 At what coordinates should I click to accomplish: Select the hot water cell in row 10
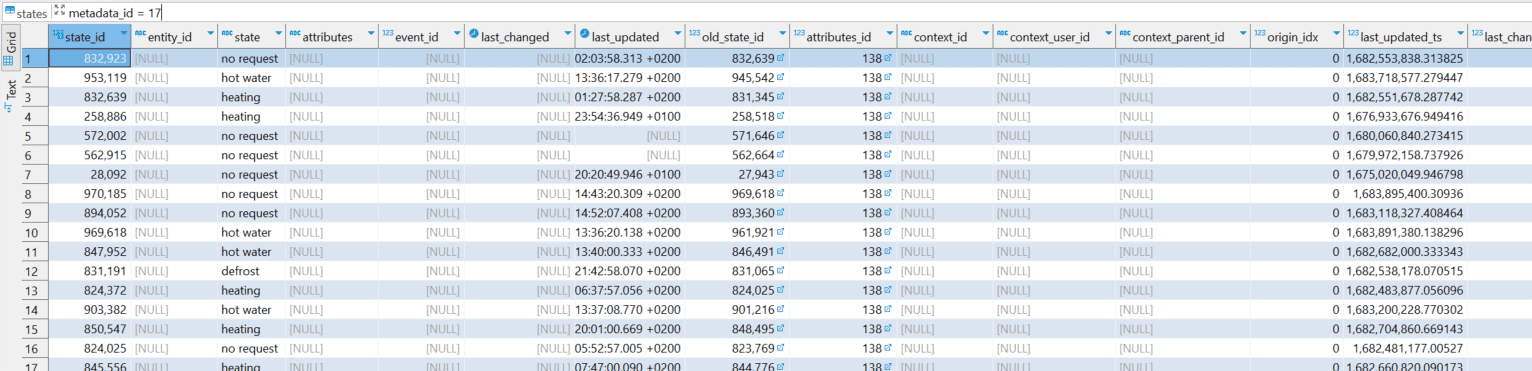click(251, 233)
